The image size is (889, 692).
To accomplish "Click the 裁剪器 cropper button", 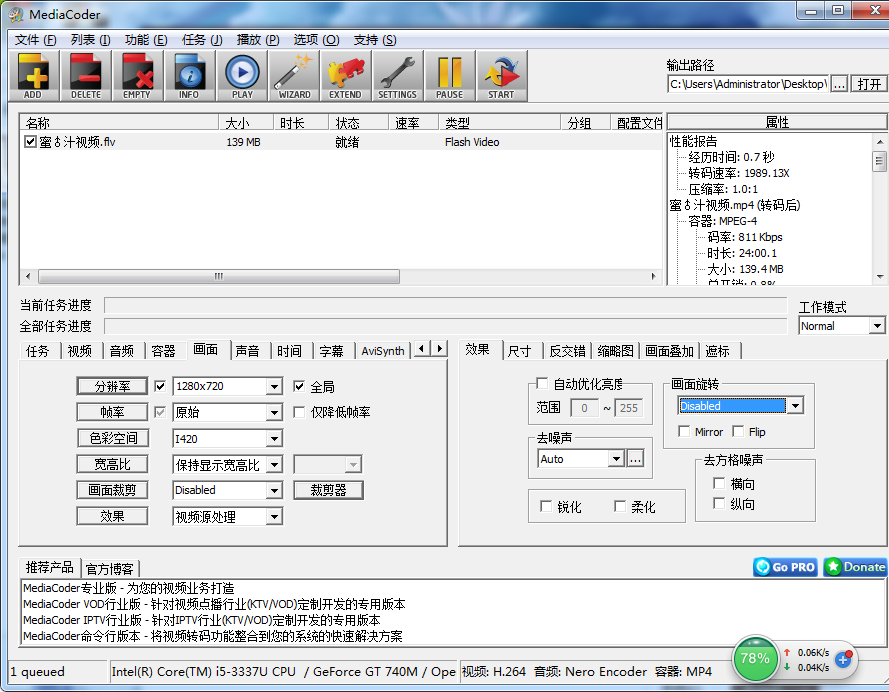I will click(328, 490).
